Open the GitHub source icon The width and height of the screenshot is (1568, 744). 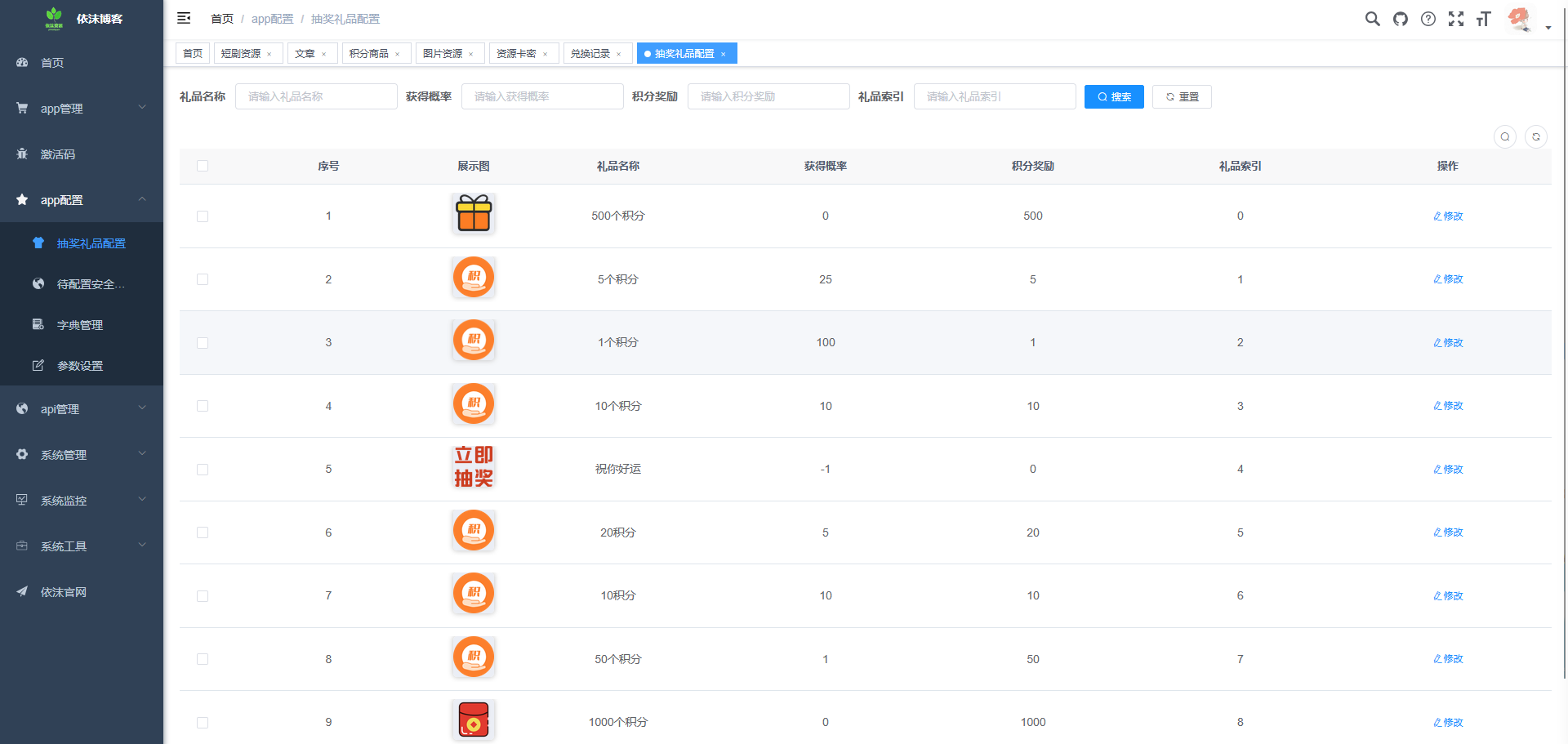pyautogui.click(x=1400, y=19)
